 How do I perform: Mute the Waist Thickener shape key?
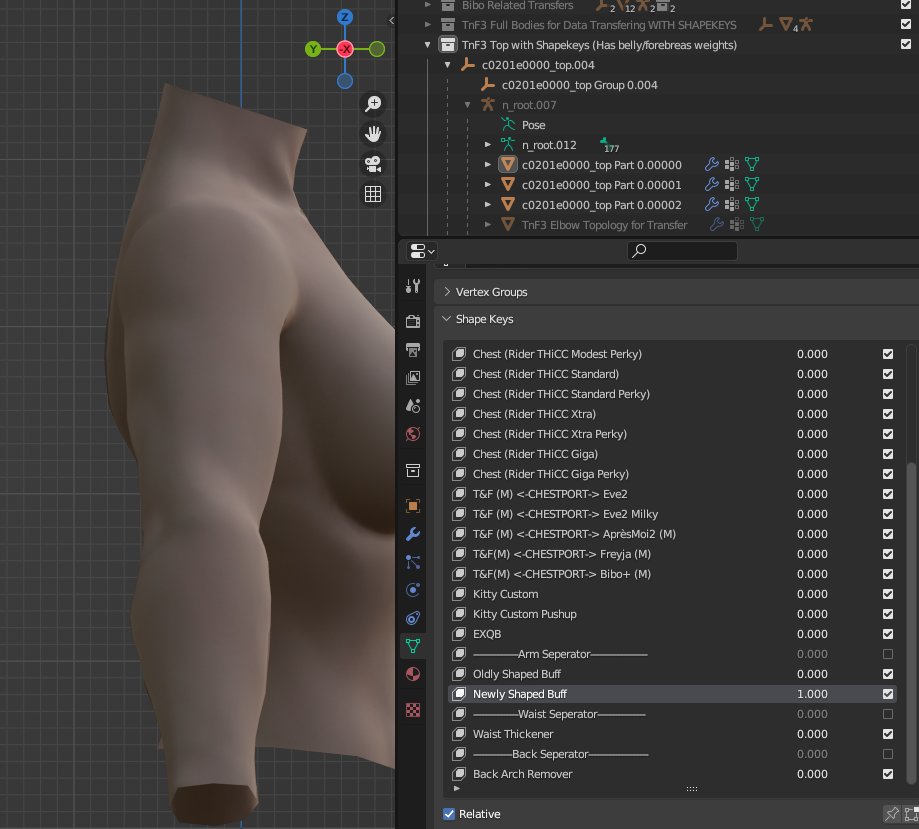[x=888, y=734]
